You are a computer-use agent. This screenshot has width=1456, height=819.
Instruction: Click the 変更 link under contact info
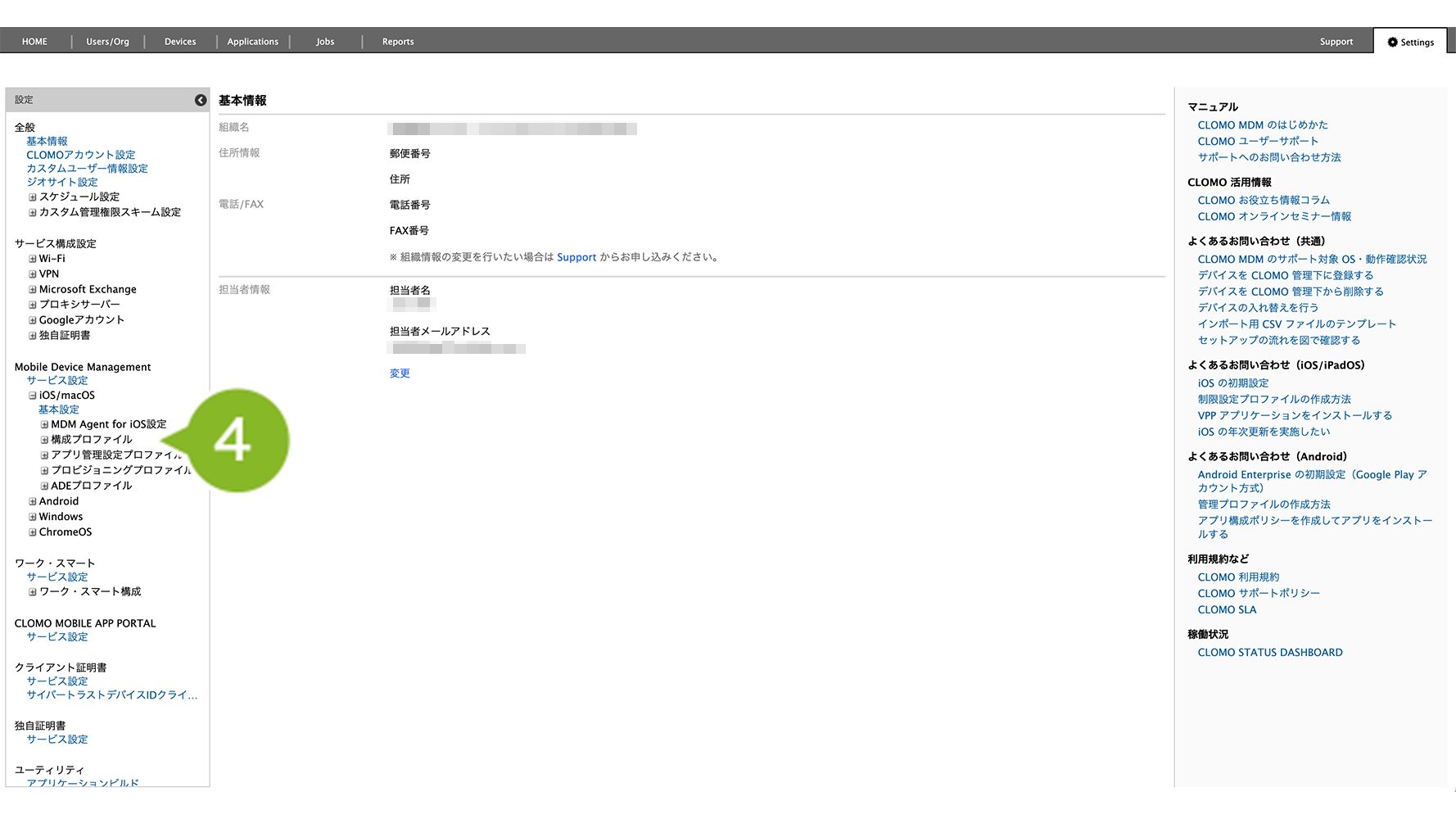(400, 373)
